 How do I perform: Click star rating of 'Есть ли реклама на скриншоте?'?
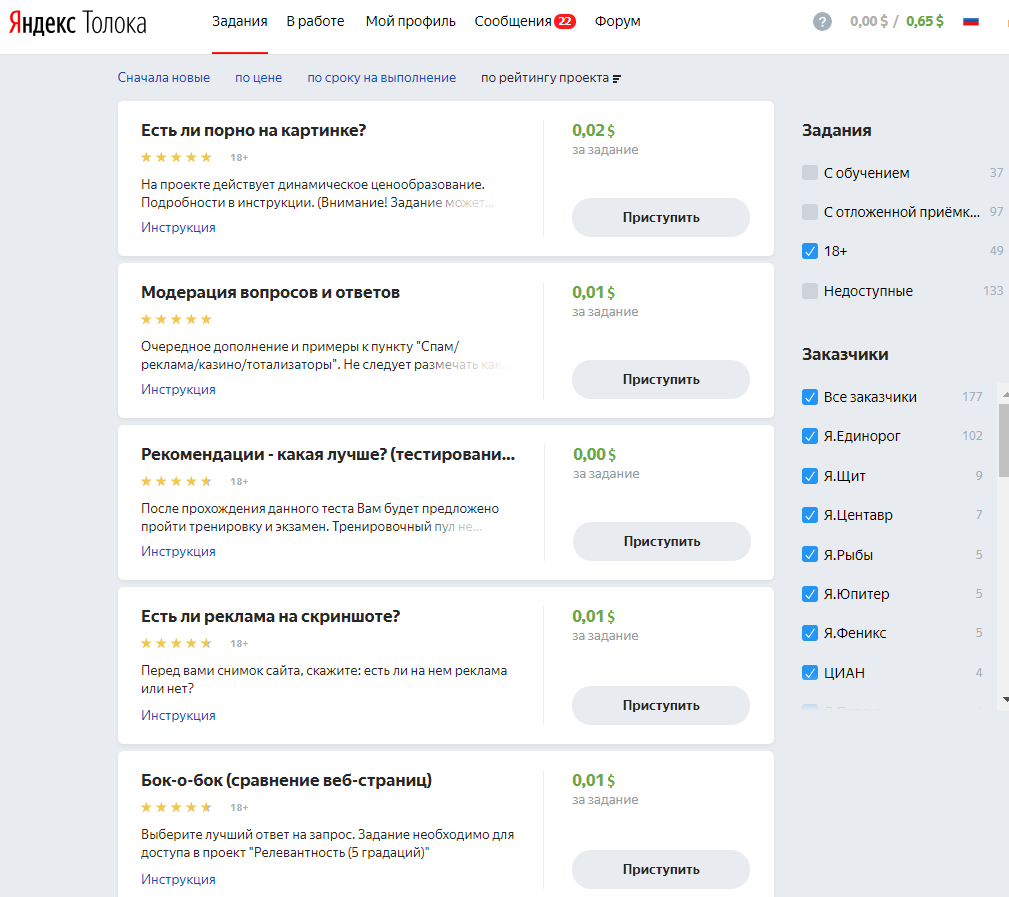click(x=176, y=643)
